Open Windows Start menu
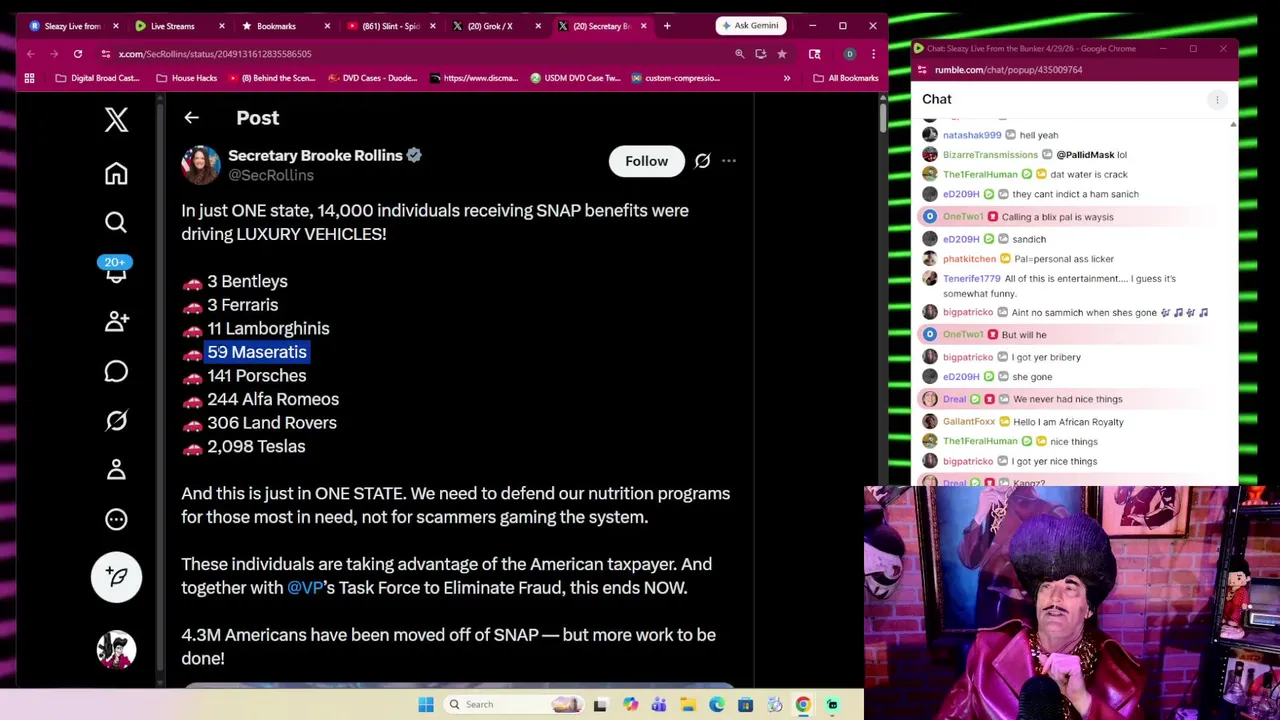This screenshot has width=1280, height=720. [426, 705]
